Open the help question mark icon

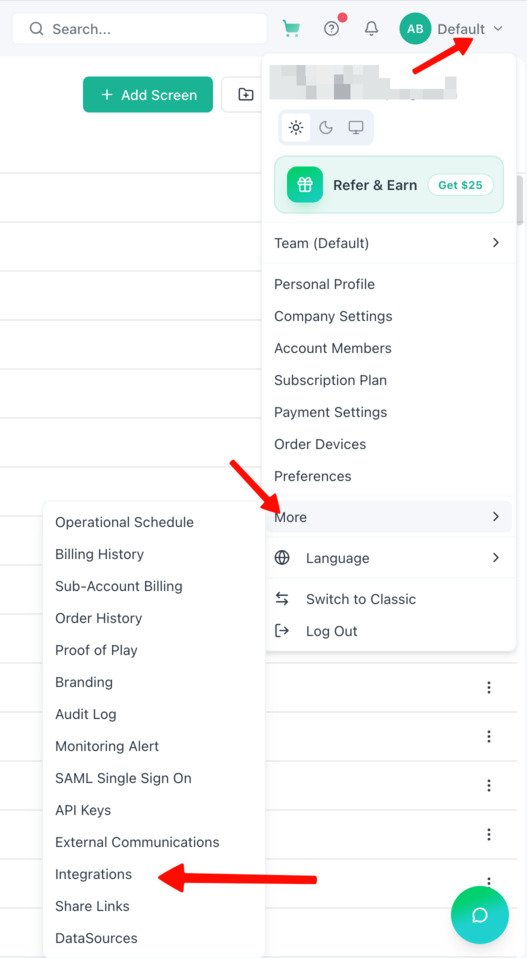pos(332,29)
